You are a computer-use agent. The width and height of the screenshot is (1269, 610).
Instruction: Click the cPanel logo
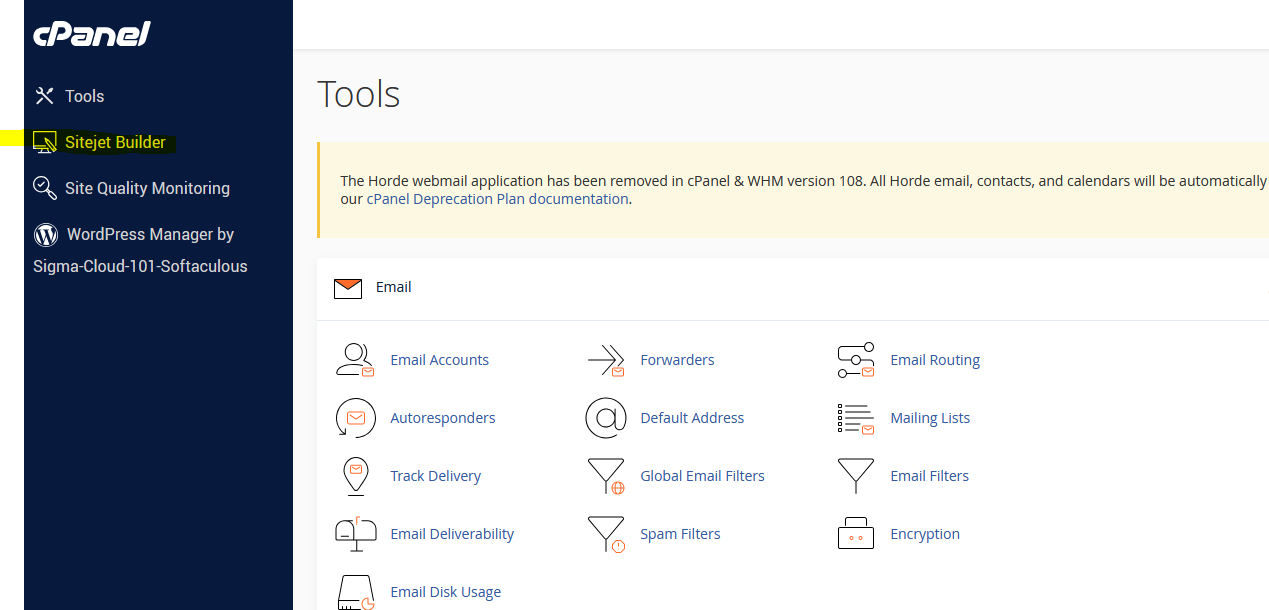click(92, 35)
